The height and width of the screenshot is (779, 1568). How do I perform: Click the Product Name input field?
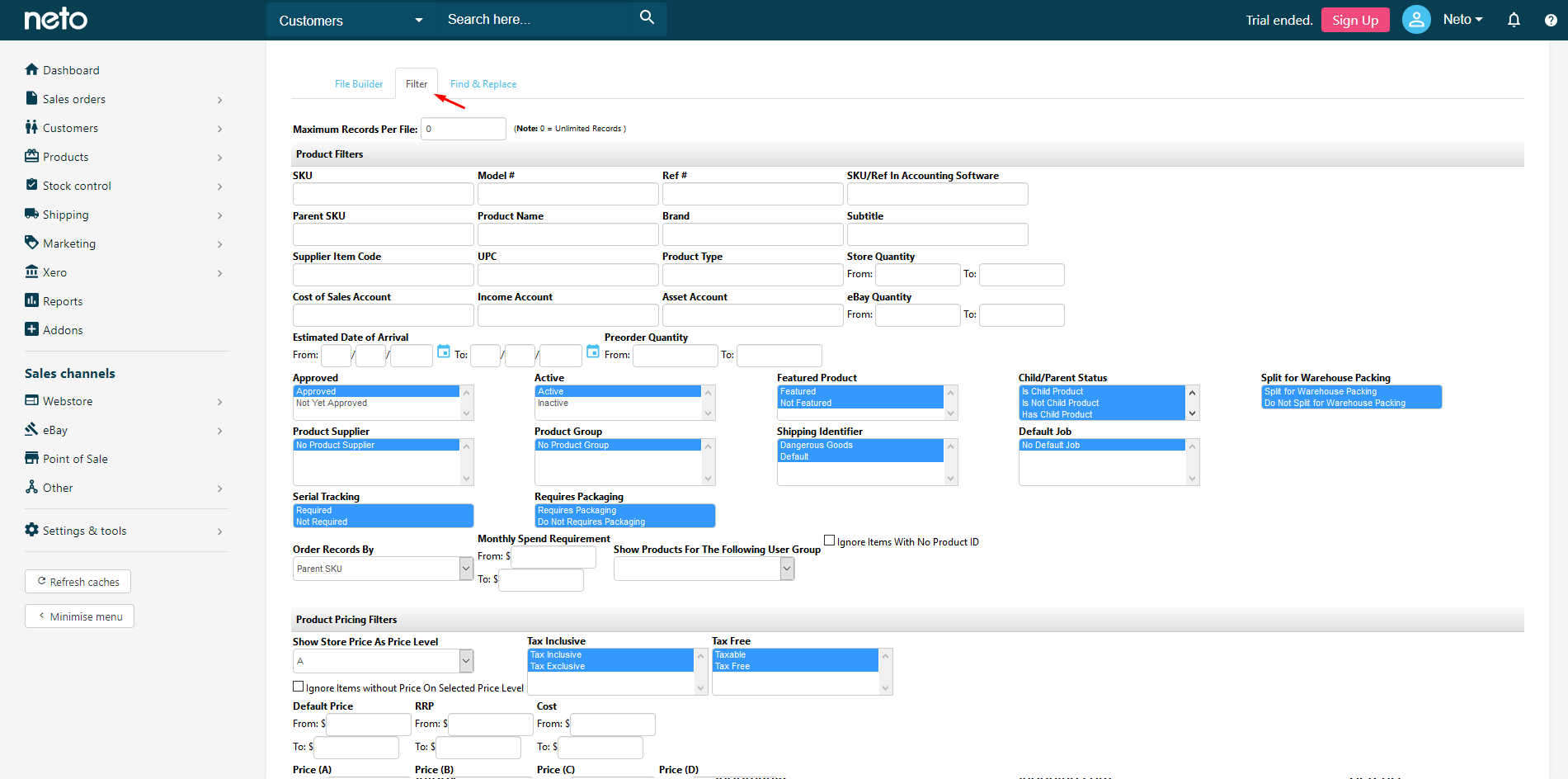click(567, 234)
